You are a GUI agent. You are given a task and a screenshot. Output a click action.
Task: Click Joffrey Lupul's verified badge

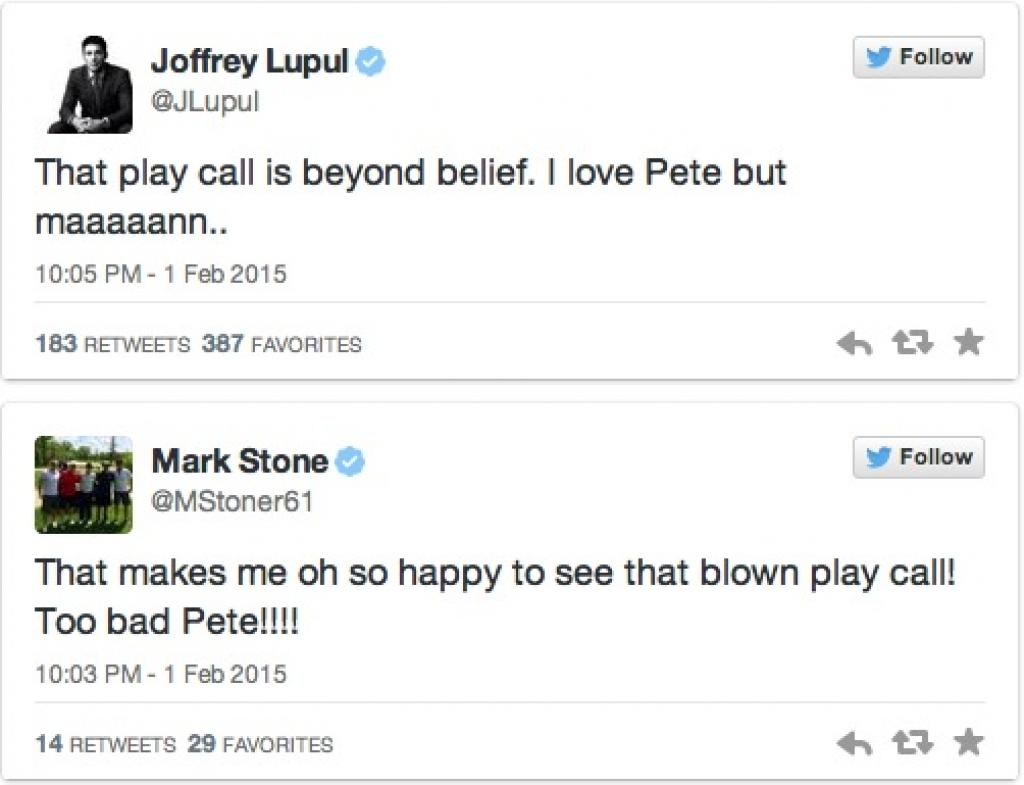372,63
